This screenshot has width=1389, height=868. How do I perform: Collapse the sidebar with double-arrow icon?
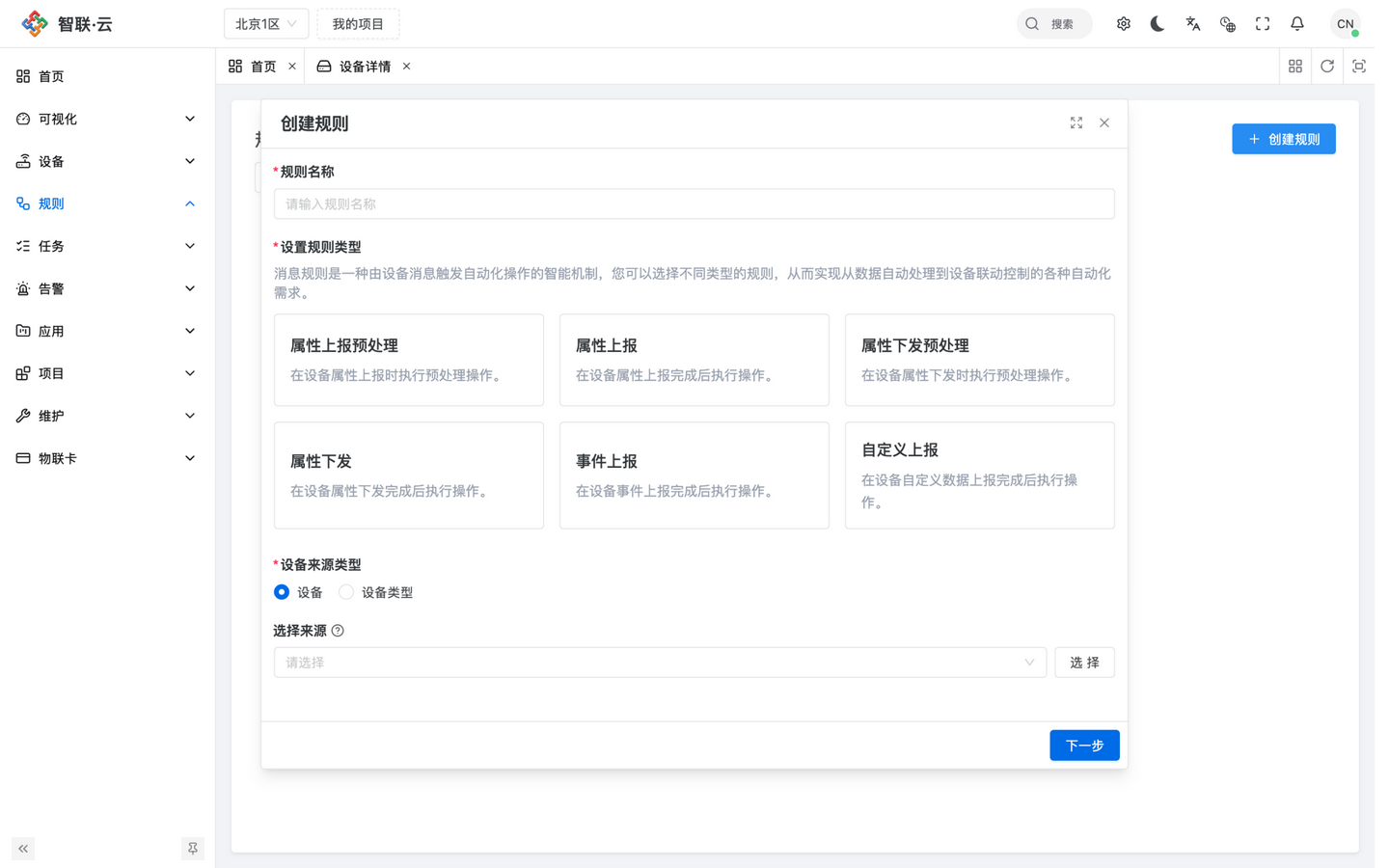point(23,849)
